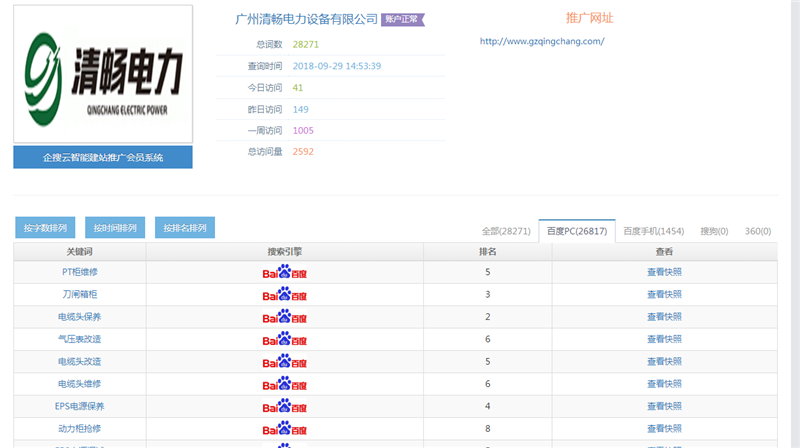Click the 排名 column header
The height and width of the screenshot is (448, 800).
[x=488, y=252]
